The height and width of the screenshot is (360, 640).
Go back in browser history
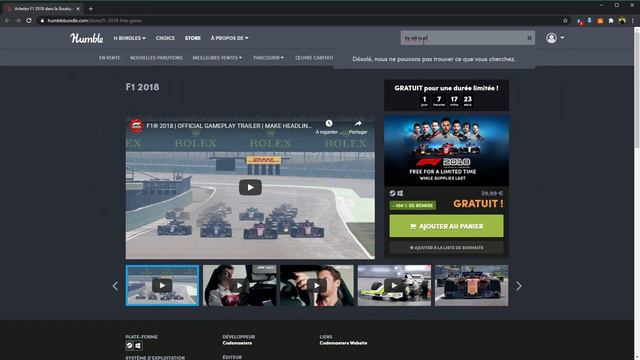point(7,20)
